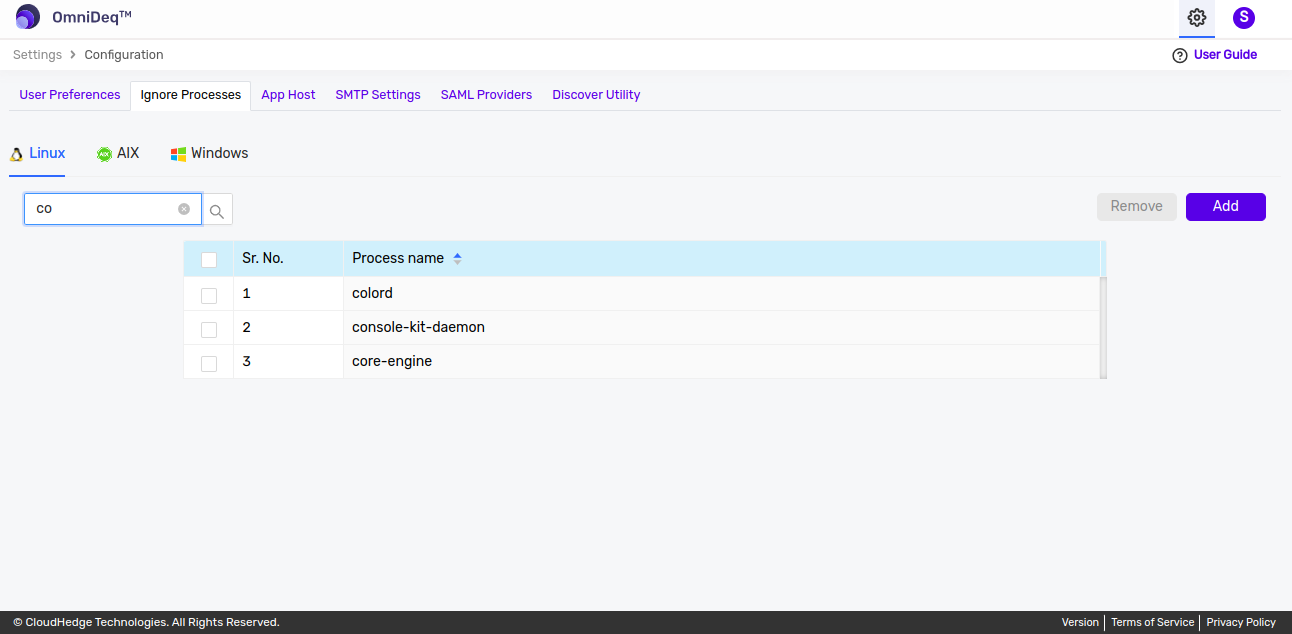
Task: Click the OmniDeq logo icon
Action: point(28,17)
